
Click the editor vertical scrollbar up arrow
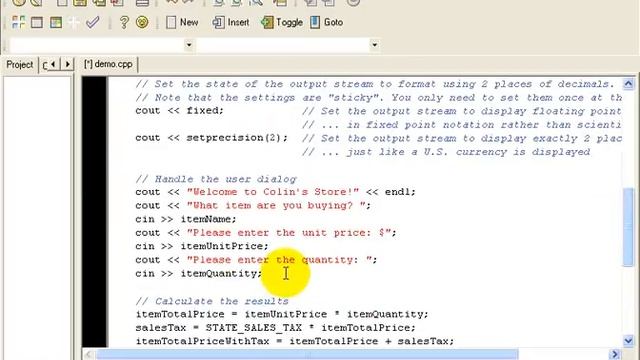tap(628, 84)
